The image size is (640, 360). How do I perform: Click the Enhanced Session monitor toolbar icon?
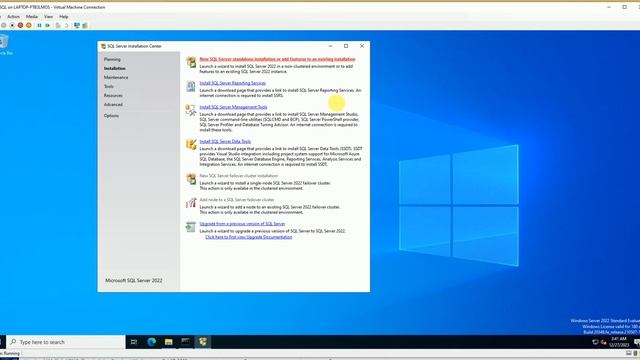77,25
